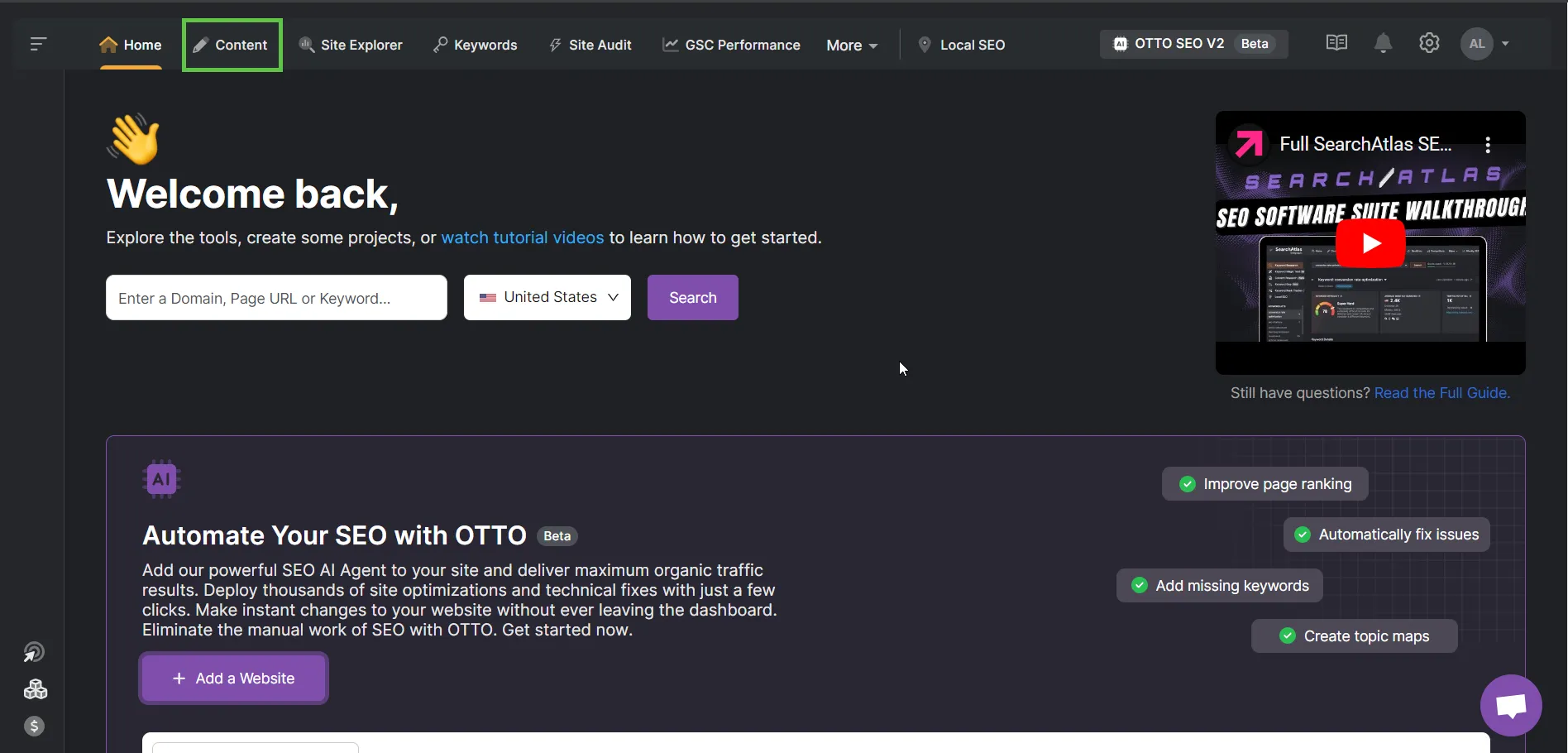Image resolution: width=1568 pixels, height=753 pixels.
Task: Click the rocket radar sidebar icon
Action: pyautogui.click(x=34, y=653)
